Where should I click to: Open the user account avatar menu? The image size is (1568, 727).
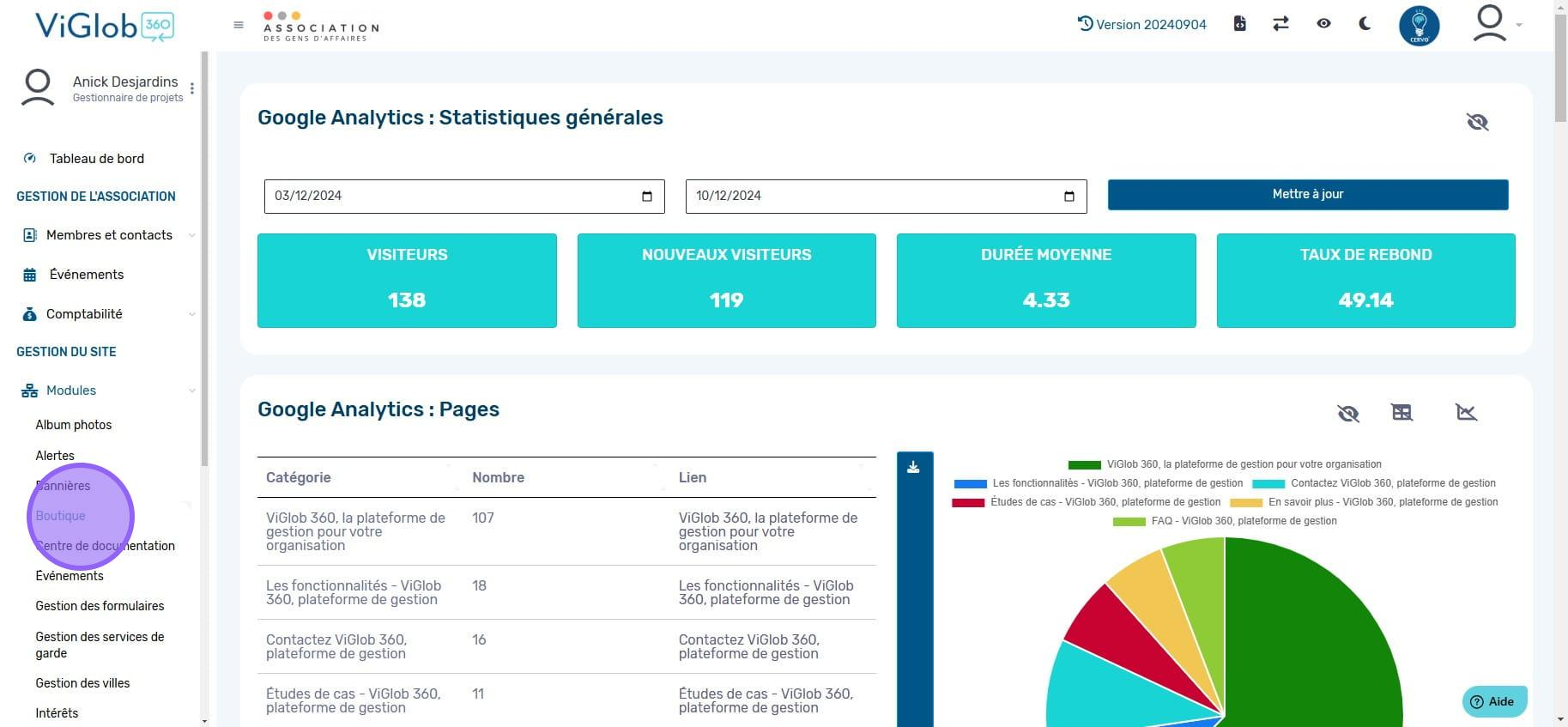(1497, 24)
